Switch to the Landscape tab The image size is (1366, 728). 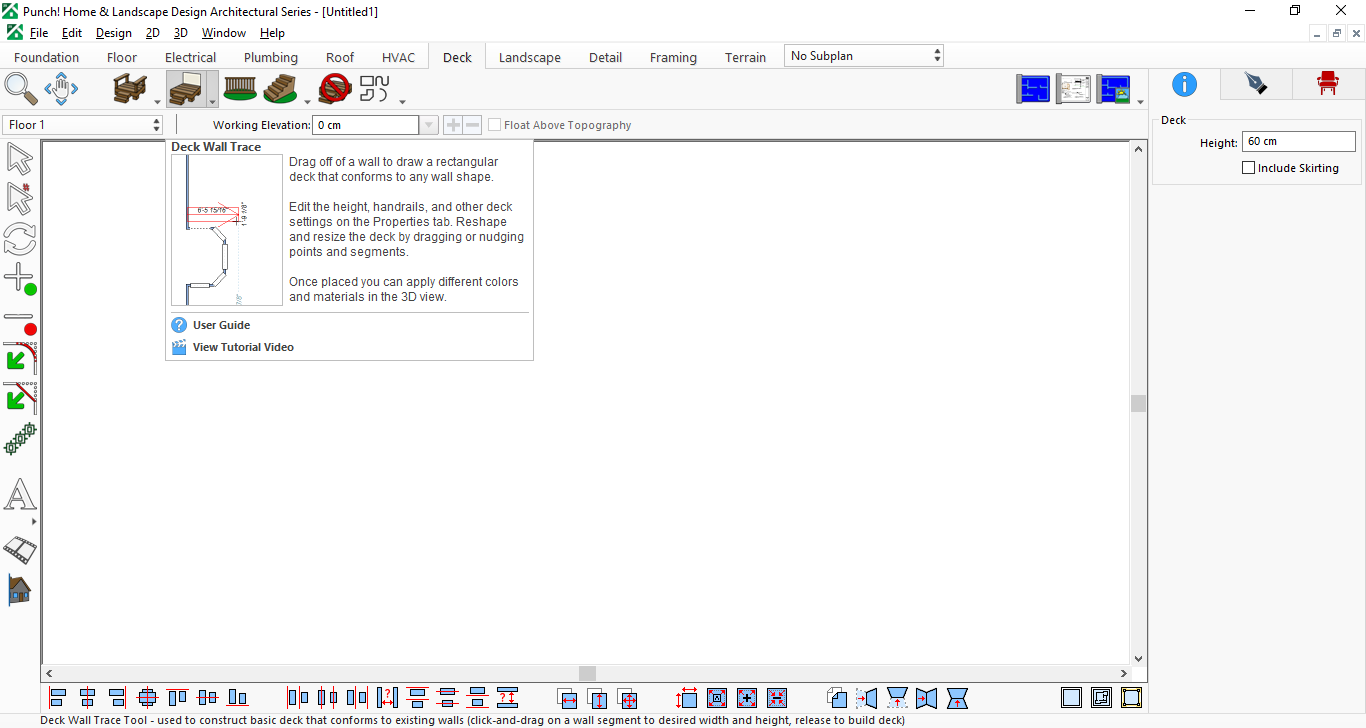point(530,57)
